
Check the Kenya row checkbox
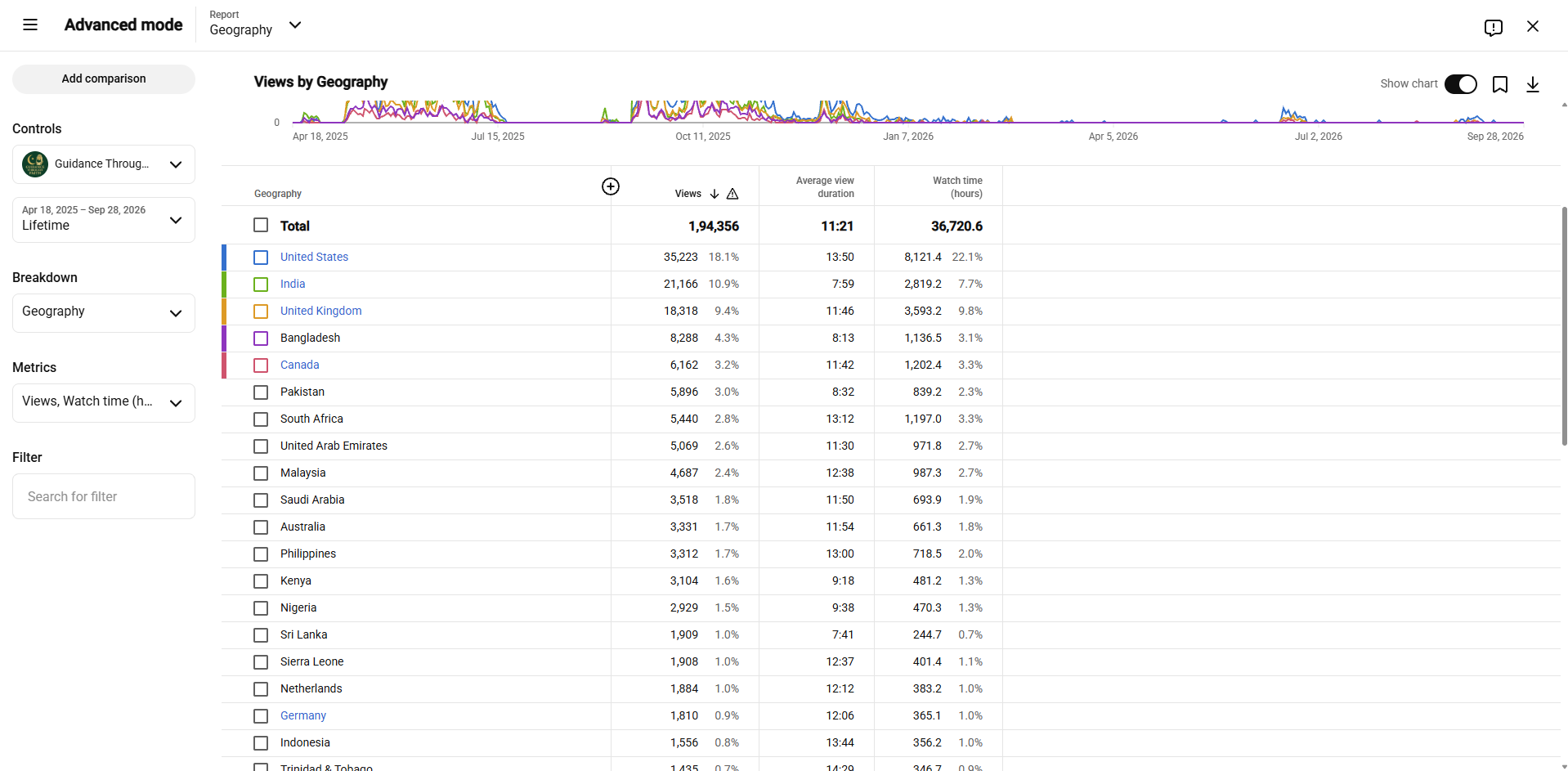(x=261, y=581)
